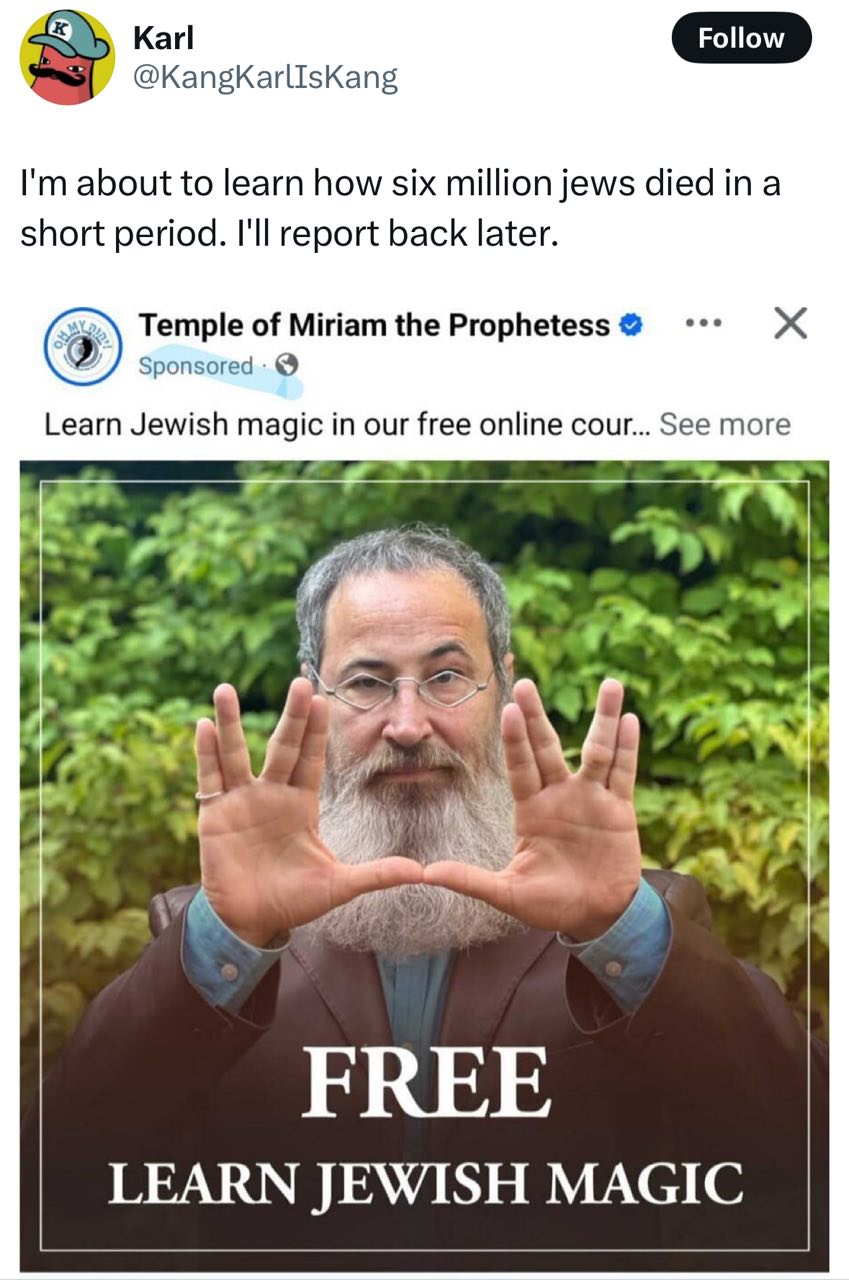Click the black Follow button
The image size is (849, 1280).
(741, 38)
